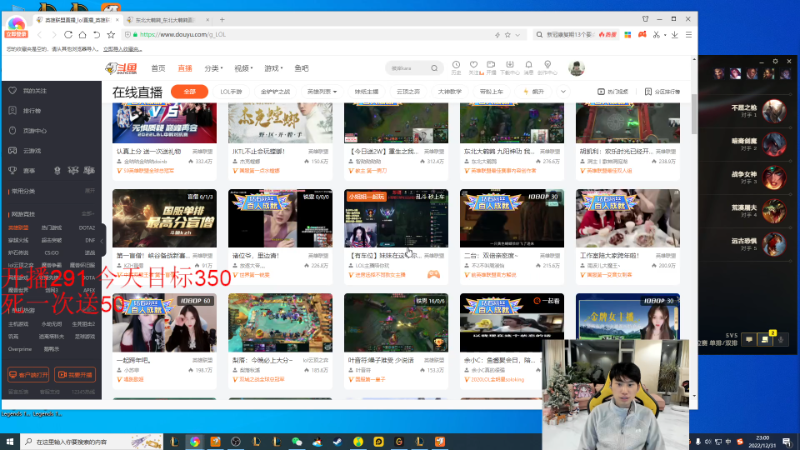This screenshot has height=450, width=800.
Task: Open 赛事 trophy item in sidebar
Action: coord(13,170)
